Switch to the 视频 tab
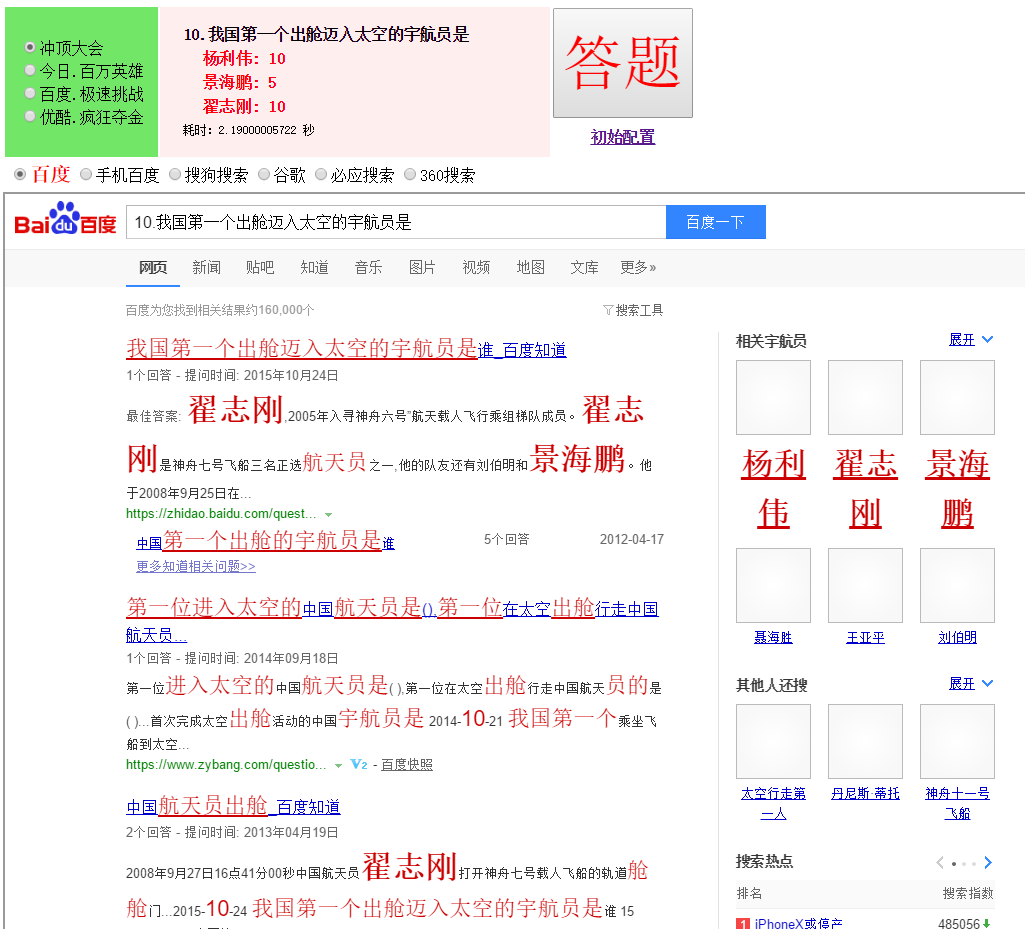The width and height of the screenshot is (1025, 929). pos(476,267)
